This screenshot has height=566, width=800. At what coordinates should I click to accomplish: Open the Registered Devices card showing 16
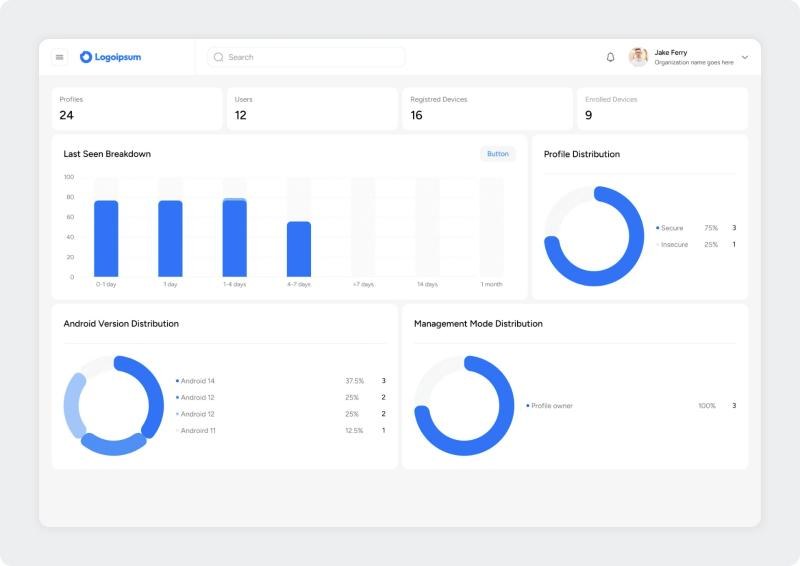(x=487, y=109)
